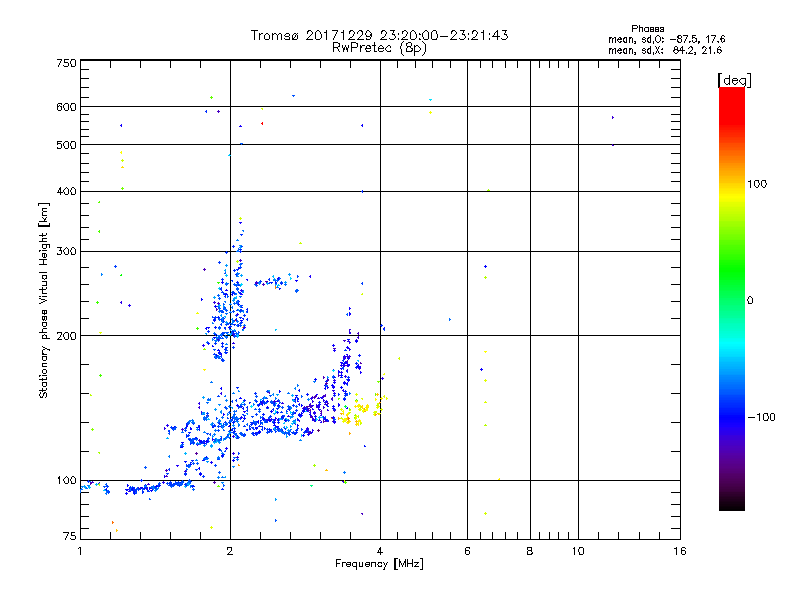This screenshot has width=800, height=600.
Task: Click the 10 MHz frequency axis tick label
Action: click(578, 551)
